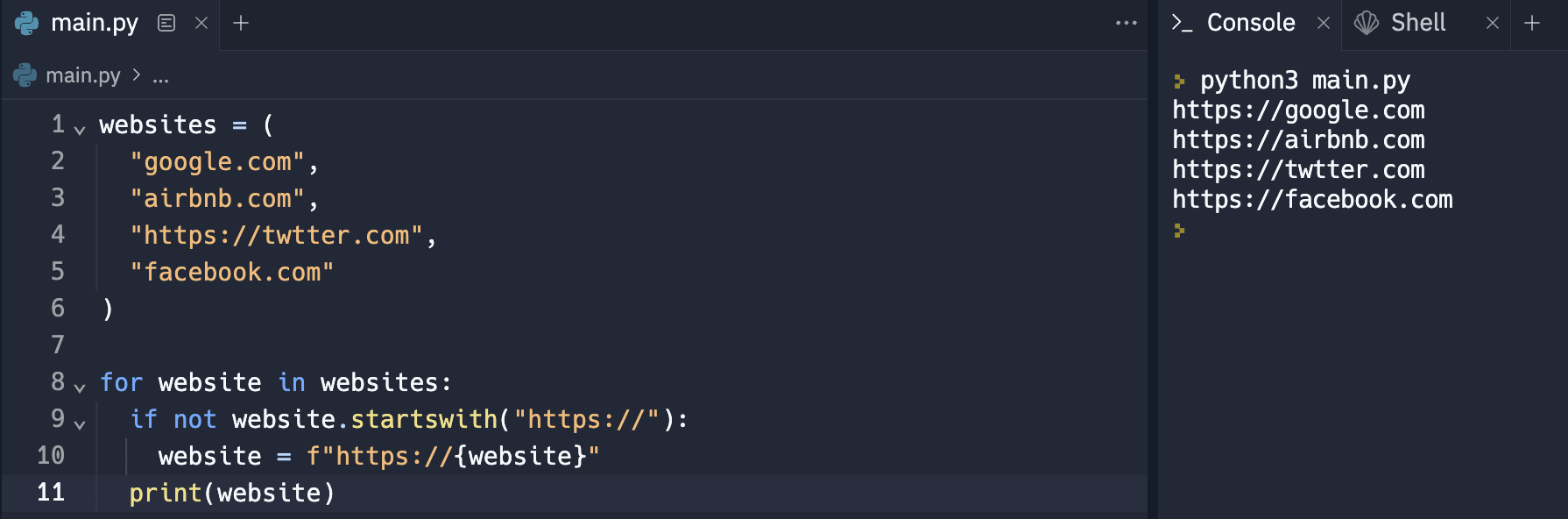The image size is (1568, 519).
Task: Select the main.py tab
Action: [95, 24]
